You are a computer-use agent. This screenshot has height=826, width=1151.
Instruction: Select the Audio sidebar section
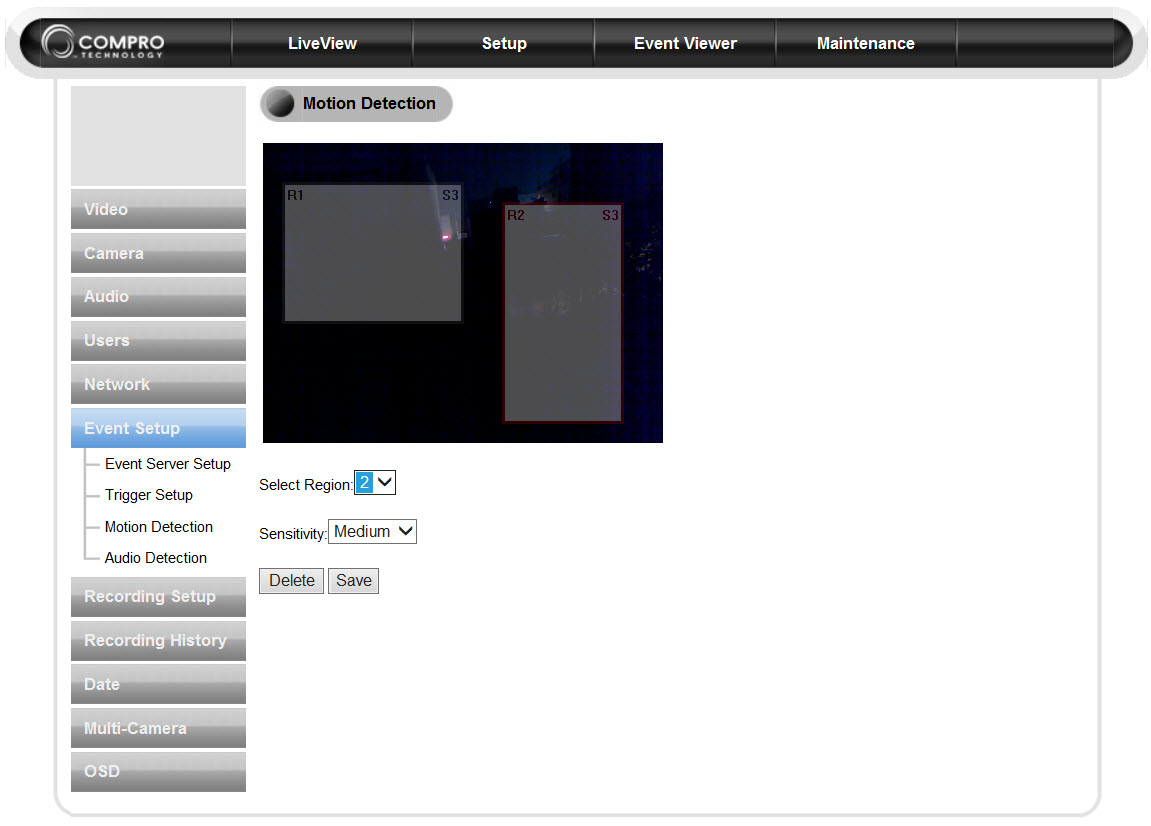159,297
